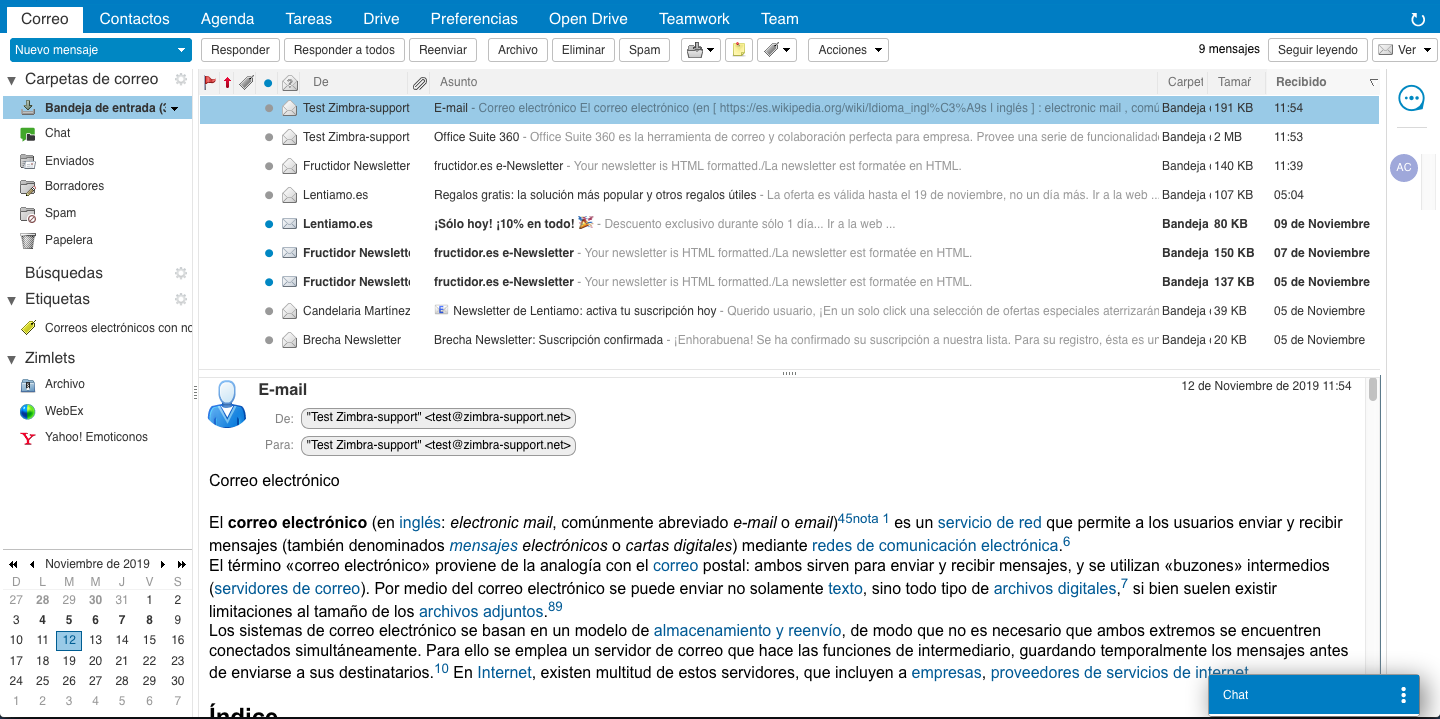This screenshot has width=1440, height=719.
Task: Toggle read dot on Regalos gratis email
Action: point(268,195)
